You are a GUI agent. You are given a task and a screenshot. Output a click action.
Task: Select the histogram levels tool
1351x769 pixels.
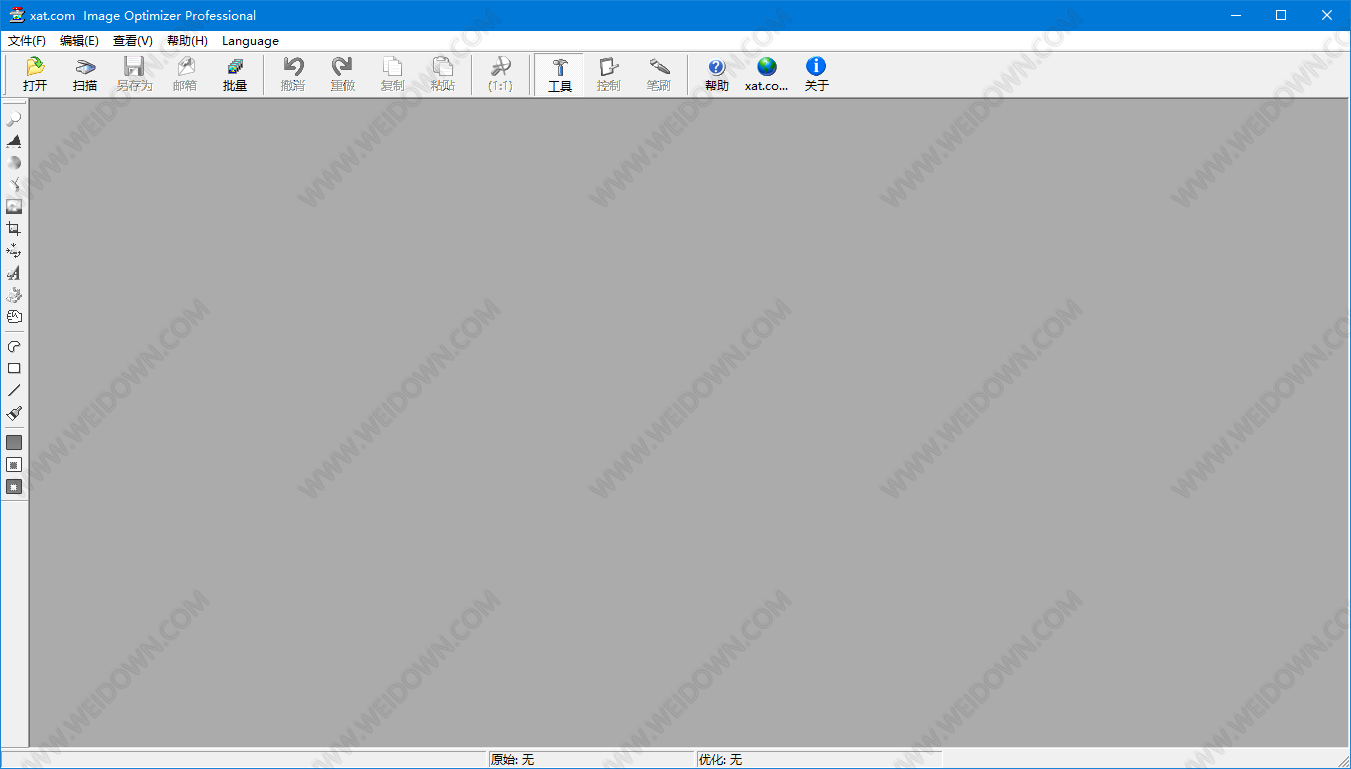(x=14, y=141)
